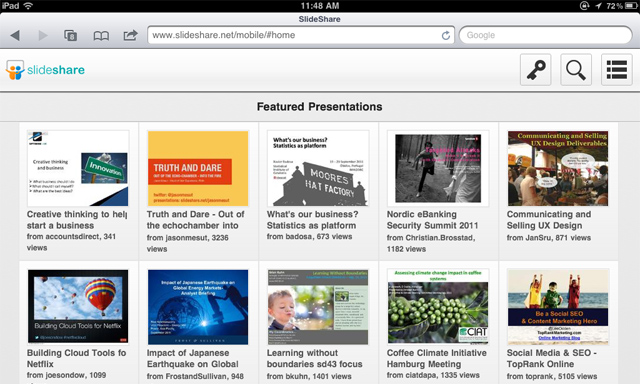Image resolution: width=640 pixels, height=384 pixels.
Task: Click the Featured Presentations heading
Action: pyautogui.click(x=320, y=107)
